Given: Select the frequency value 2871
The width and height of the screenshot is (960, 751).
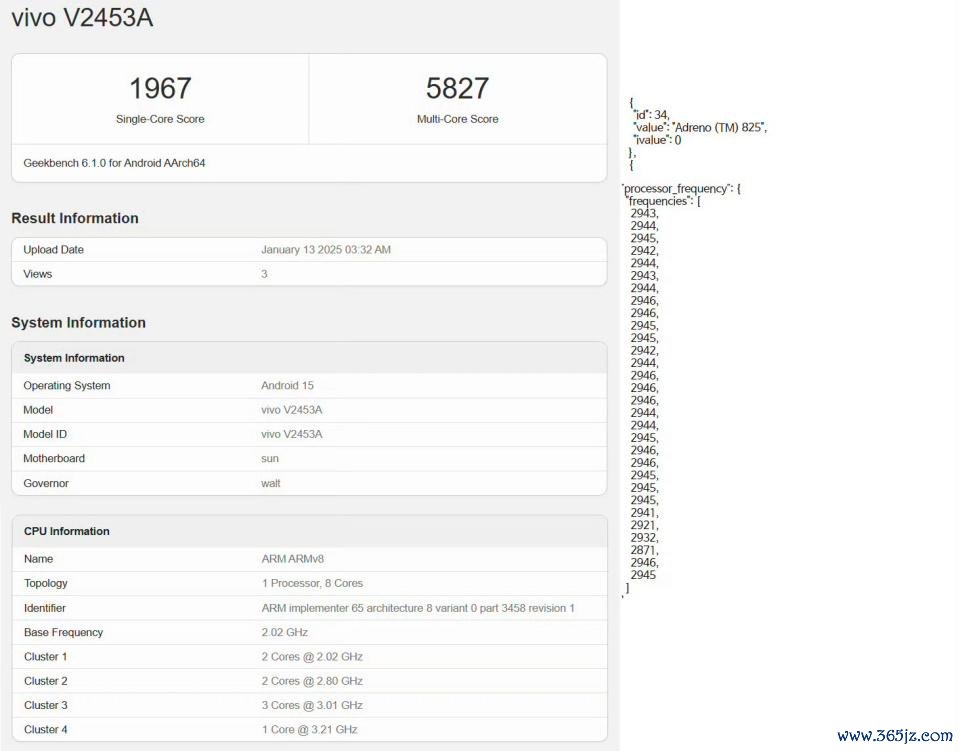Looking at the screenshot, I should (x=643, y=550).
